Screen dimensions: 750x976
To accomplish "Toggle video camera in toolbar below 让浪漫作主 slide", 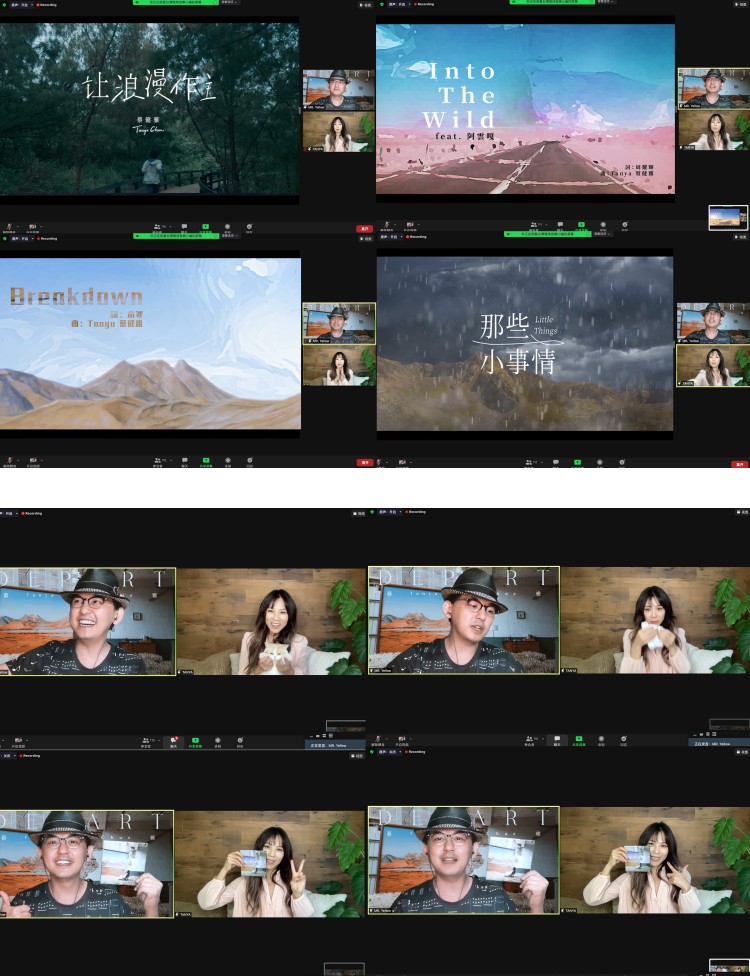I will click(32, 227).
